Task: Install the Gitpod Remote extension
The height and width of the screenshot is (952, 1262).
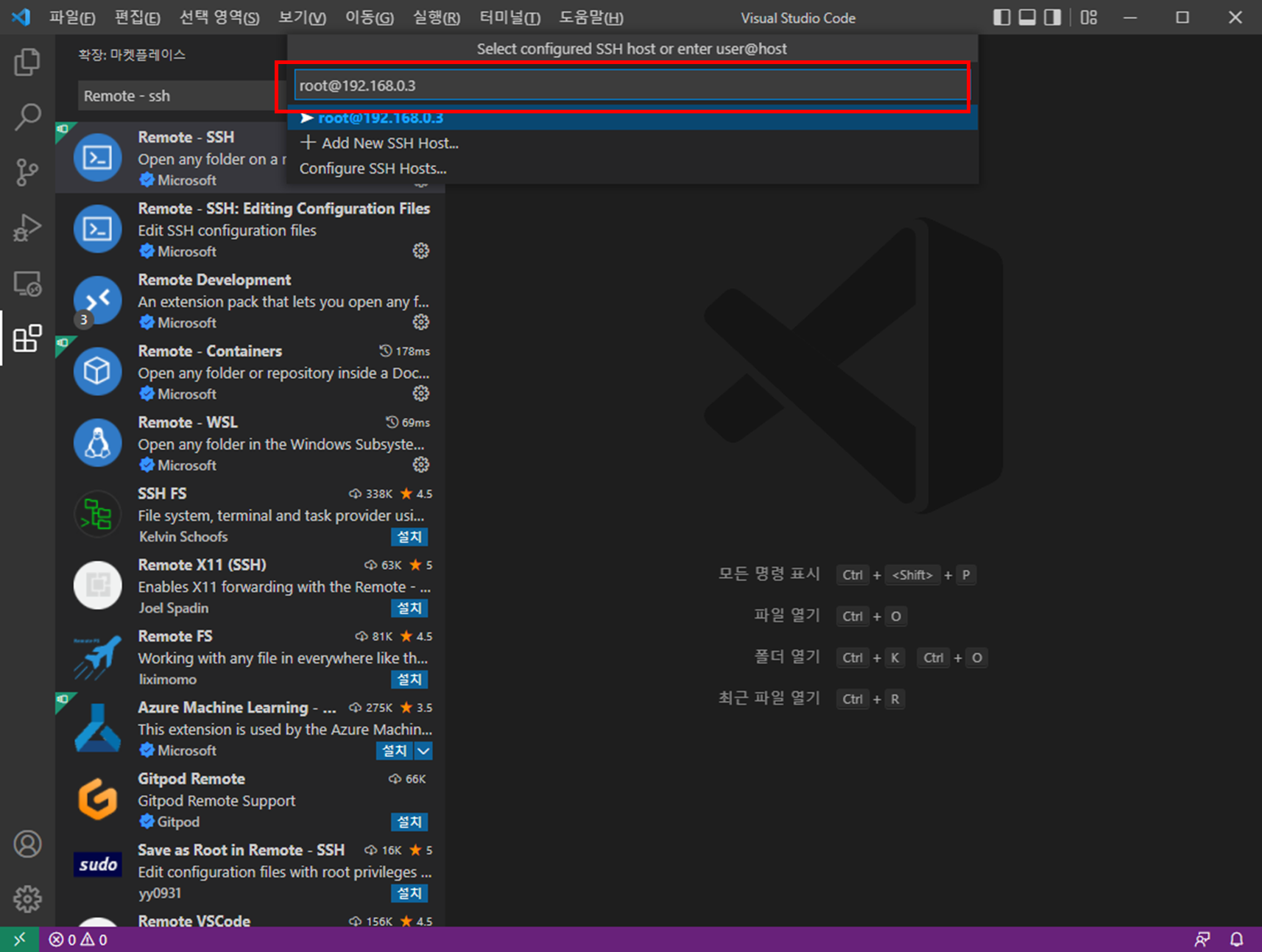Action: pyautogui.click(x=409, y=822)
